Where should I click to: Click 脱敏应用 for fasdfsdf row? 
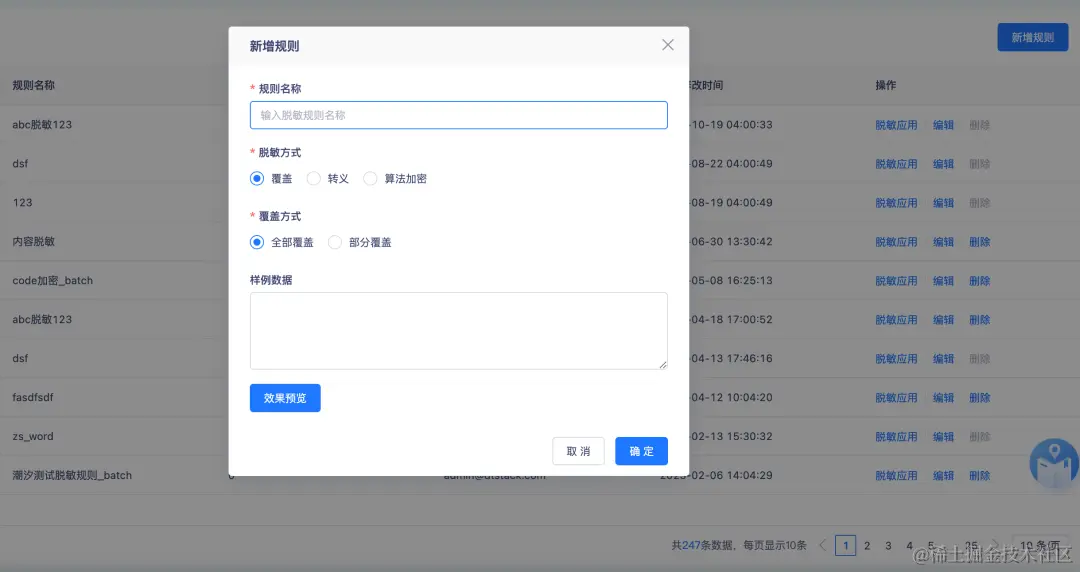click(896, 398)
